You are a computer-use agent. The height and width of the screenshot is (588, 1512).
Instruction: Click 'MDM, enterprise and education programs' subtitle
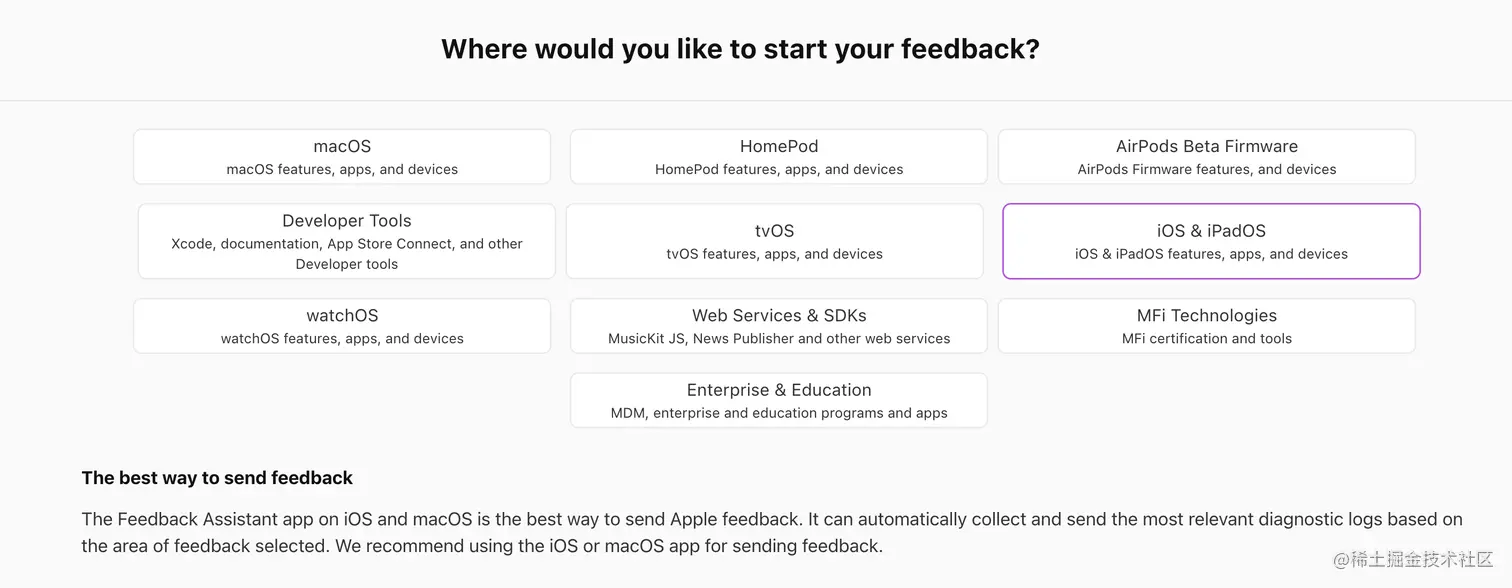[x=778, y=413]
